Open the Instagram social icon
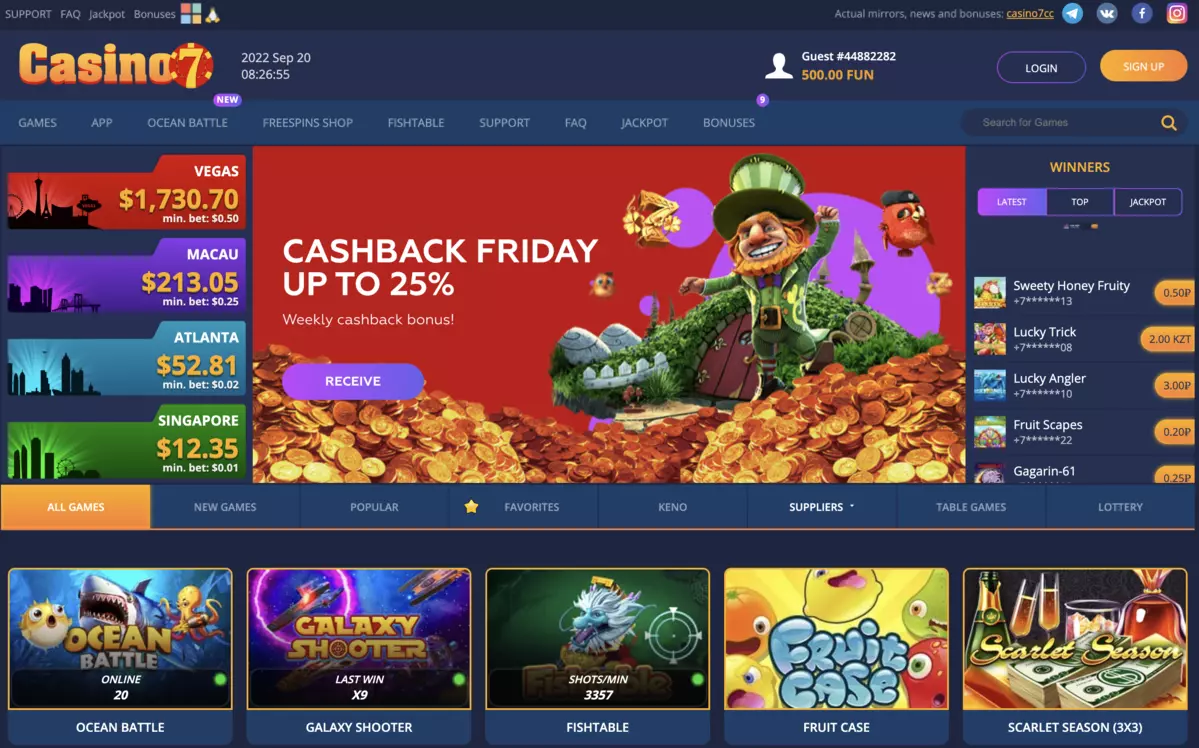1199x748 pixels. pyautogui.click(x=1177, y=13)
